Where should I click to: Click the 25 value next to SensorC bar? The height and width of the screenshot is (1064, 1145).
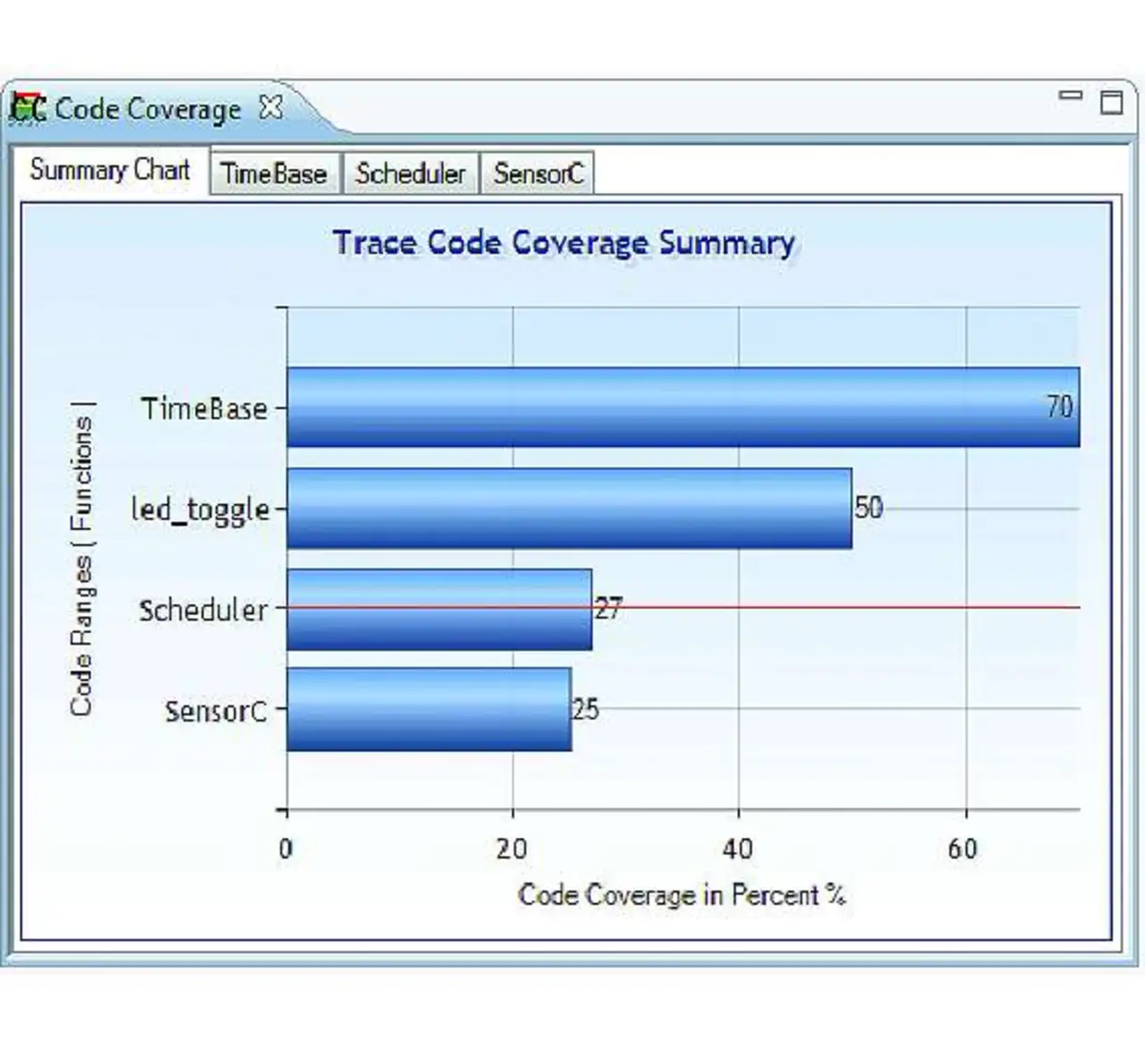586,710
